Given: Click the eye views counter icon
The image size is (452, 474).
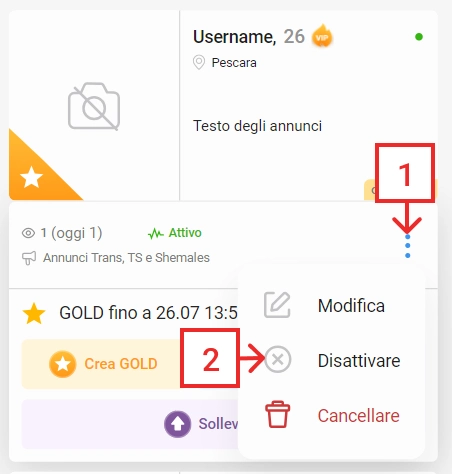Looking at the screenshot, I should (x=28, y=233).
